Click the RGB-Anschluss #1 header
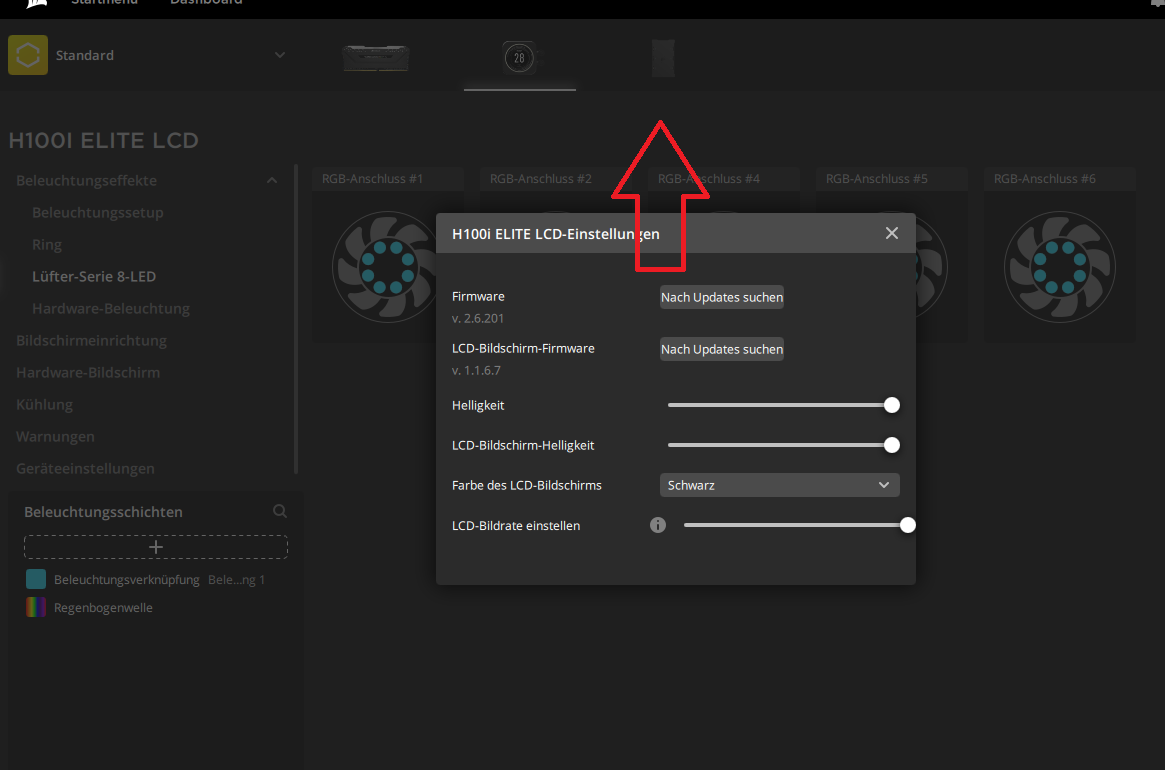This screenshot has height=770, width=1165. 388,179
